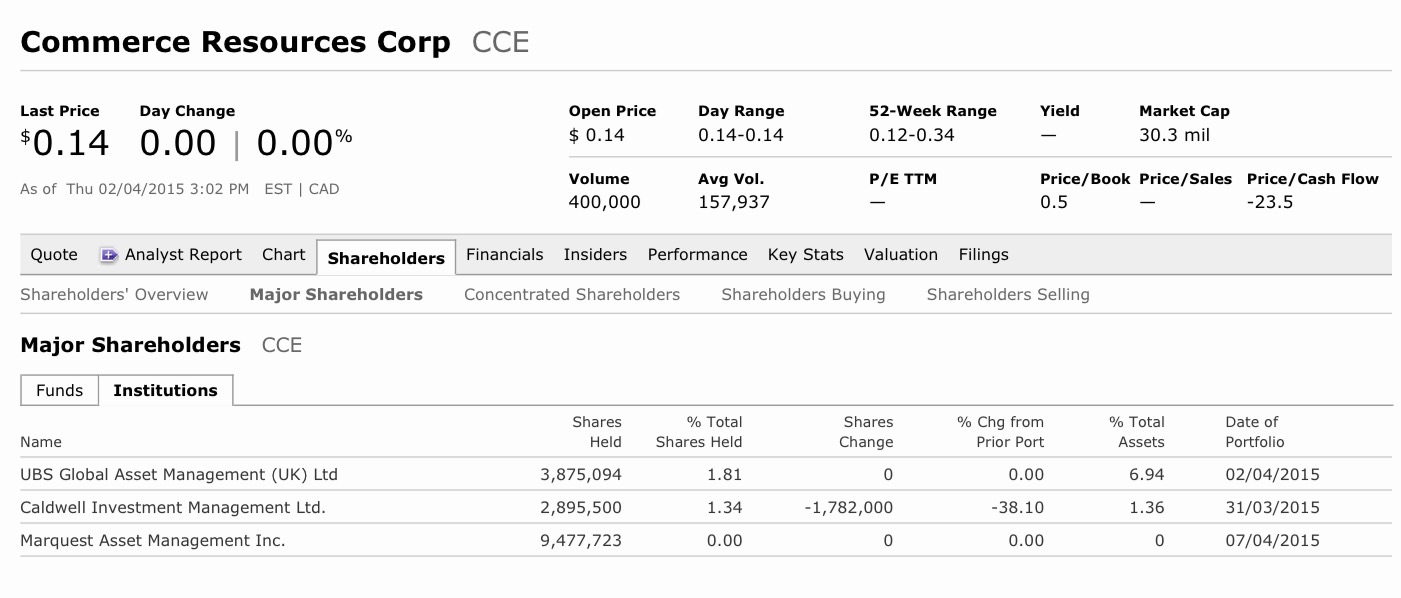The height and width of the screenshot is (598, 1401).
Task: Open the Key Stats tab
Action: [x=806, y=254]
